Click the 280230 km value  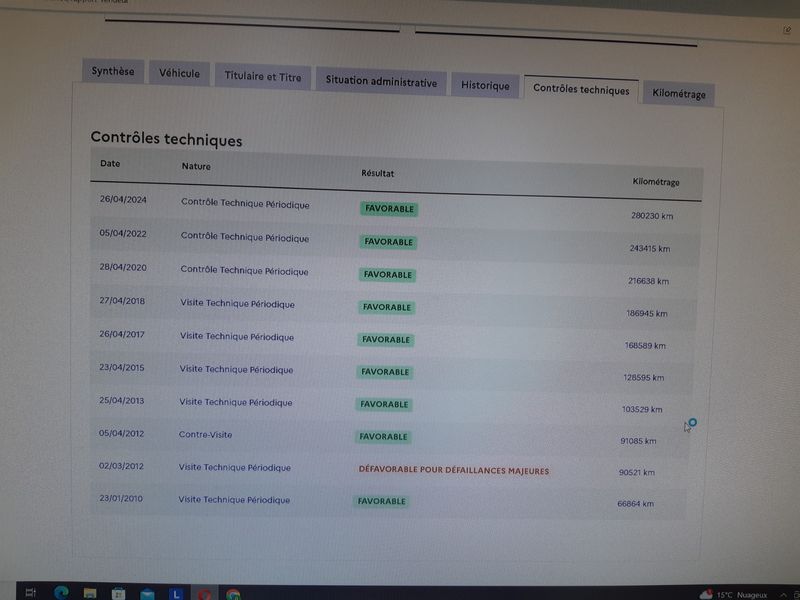coord(652,216)
